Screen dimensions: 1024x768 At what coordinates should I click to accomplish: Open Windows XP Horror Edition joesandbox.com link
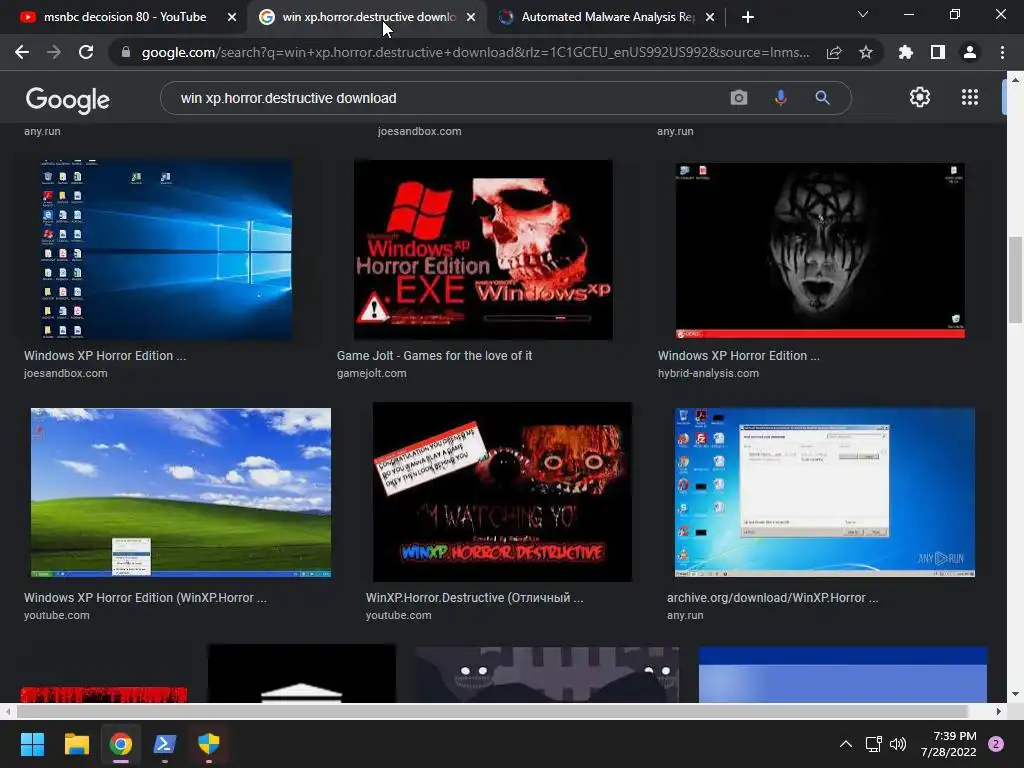[105, 356]
